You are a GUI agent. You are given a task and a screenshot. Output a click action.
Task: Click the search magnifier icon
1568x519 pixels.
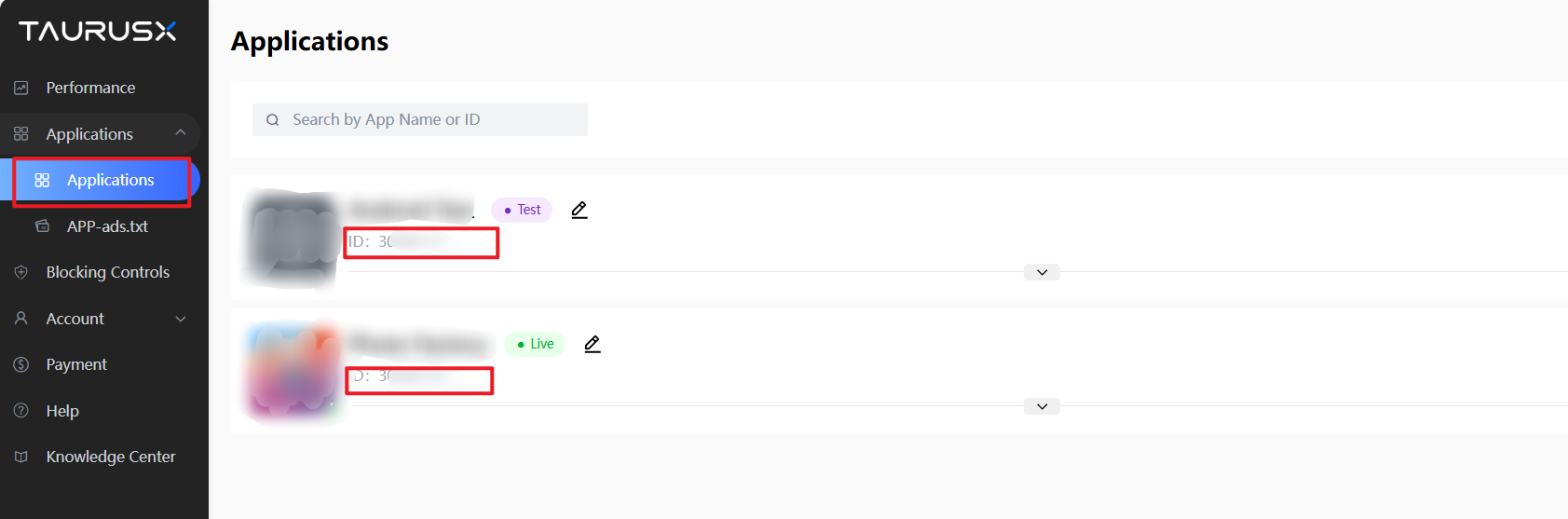click(273, 120)
